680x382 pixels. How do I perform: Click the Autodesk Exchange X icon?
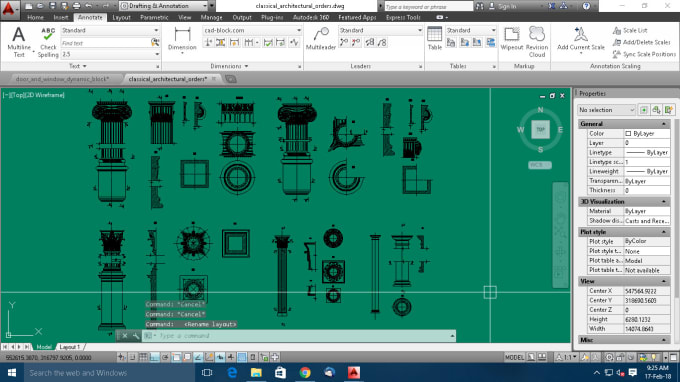coord(552,6)
